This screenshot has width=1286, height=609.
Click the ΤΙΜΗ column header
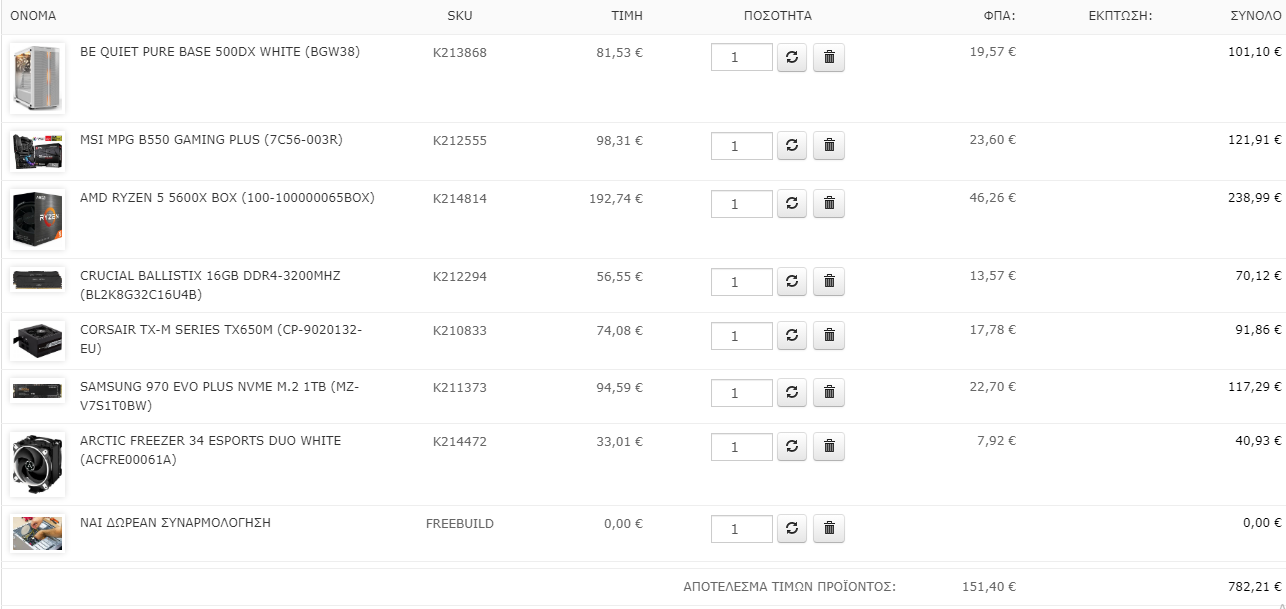click(627, 16)
